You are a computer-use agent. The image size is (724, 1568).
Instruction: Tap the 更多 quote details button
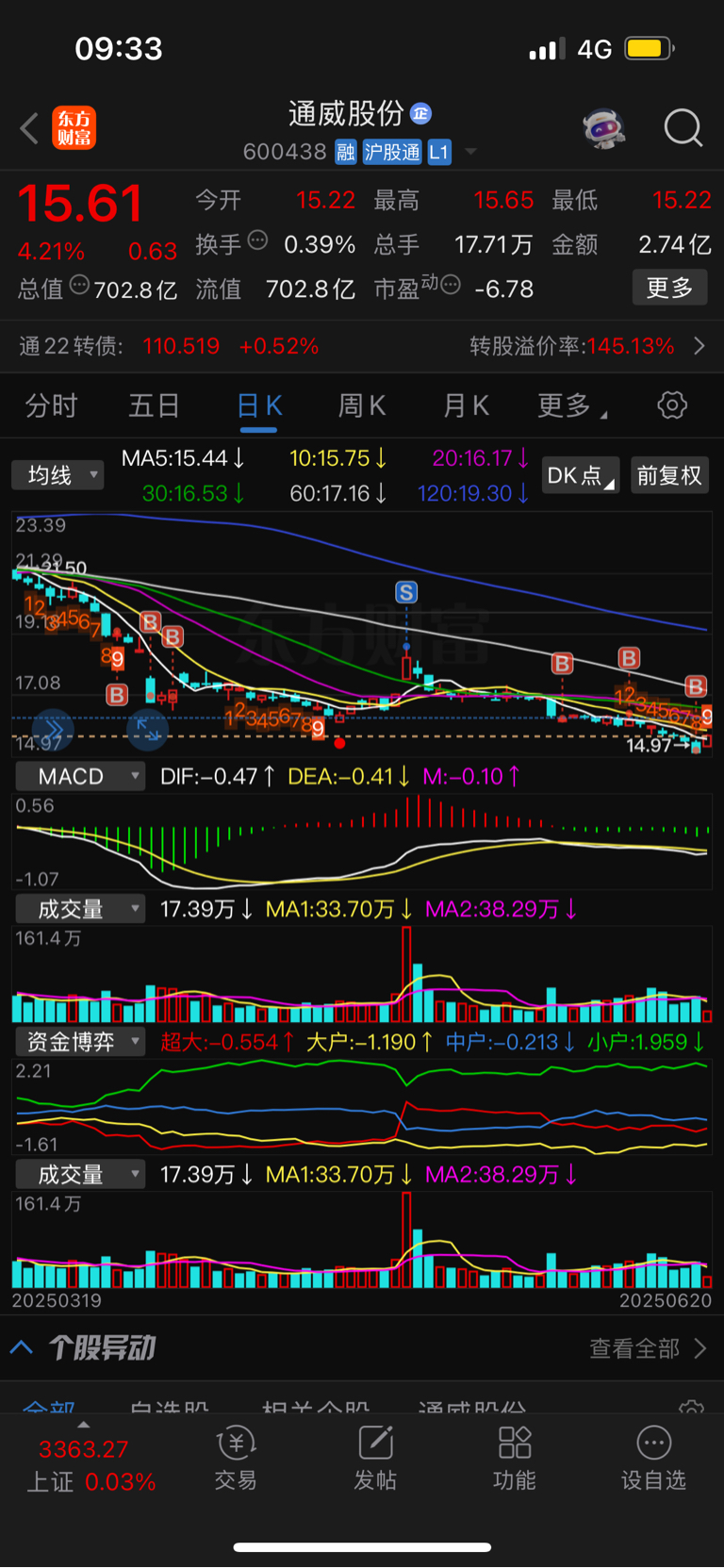pos(669,288)
